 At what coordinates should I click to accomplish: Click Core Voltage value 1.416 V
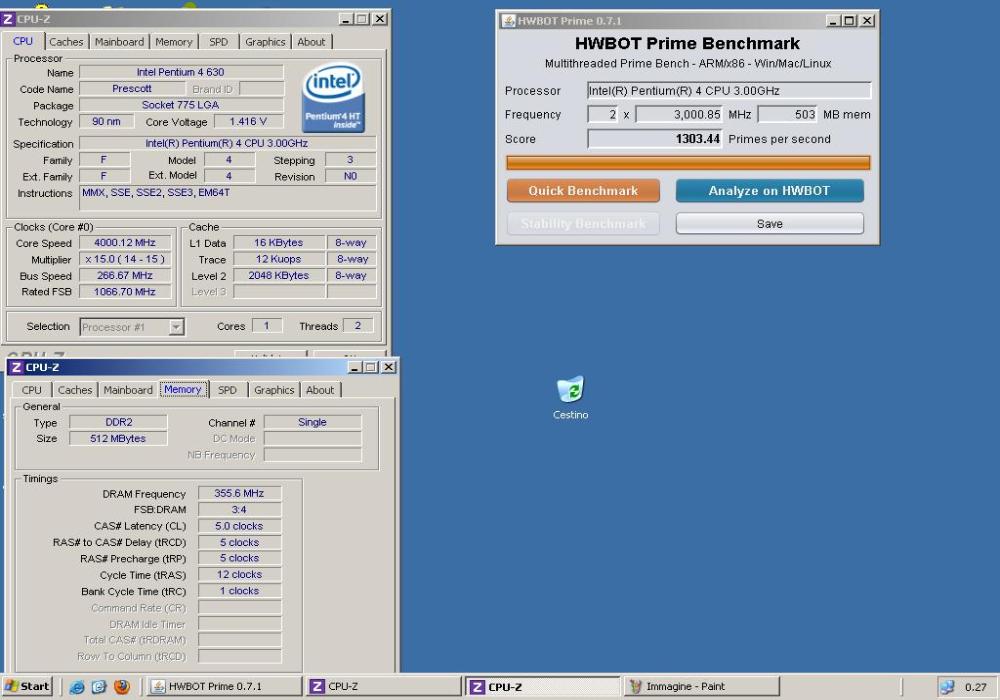(249, 121)
